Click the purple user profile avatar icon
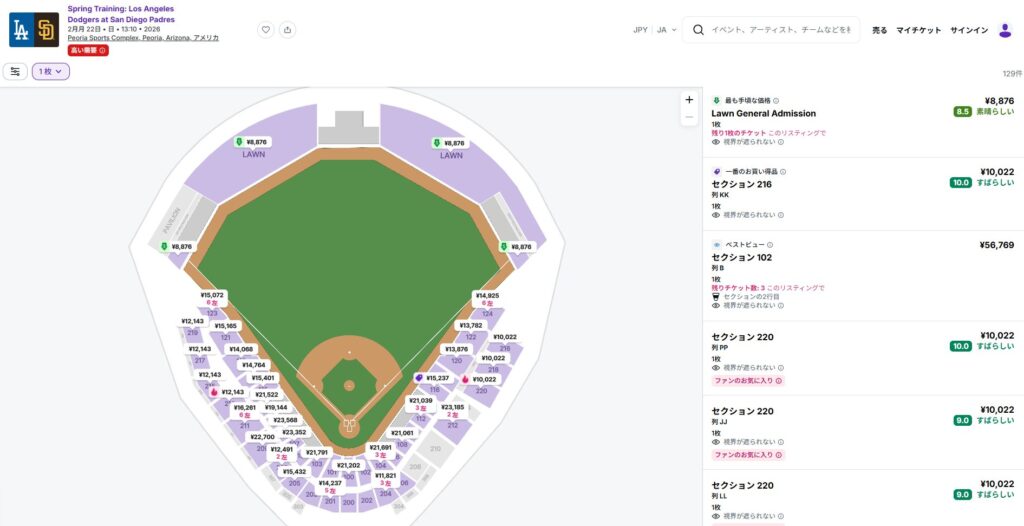1024x526 pixels. 1005,30
